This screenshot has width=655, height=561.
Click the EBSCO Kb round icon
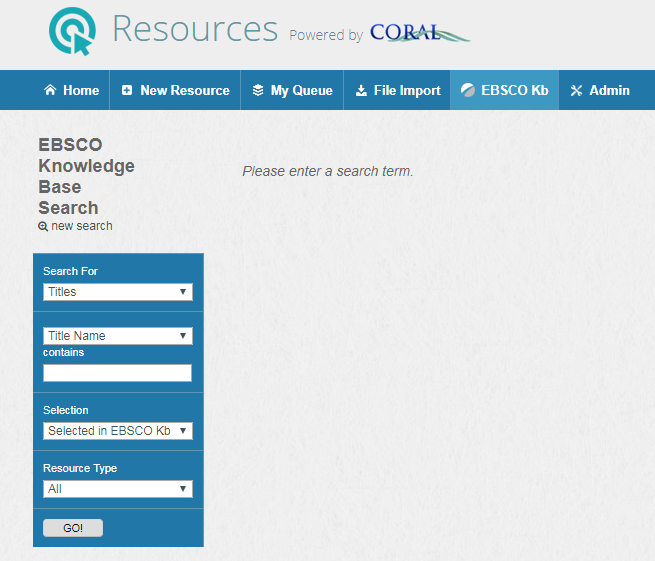click(x=468, y=90)
